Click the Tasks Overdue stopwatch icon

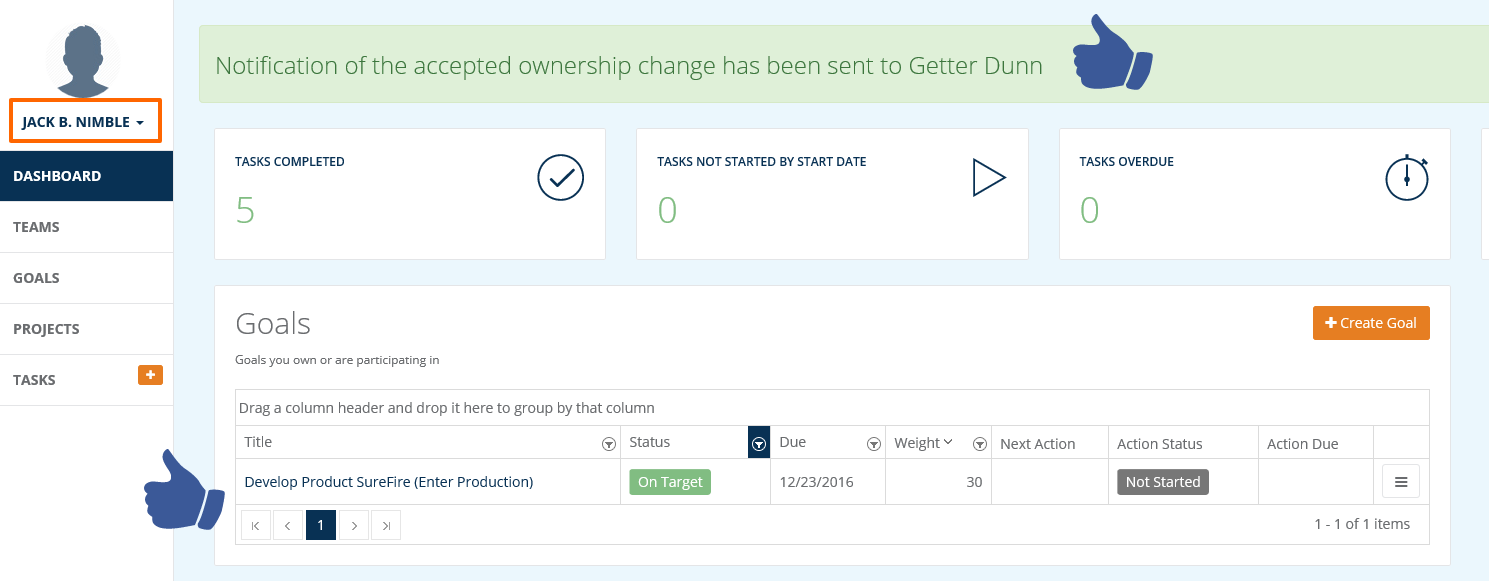click(1407, 178)
